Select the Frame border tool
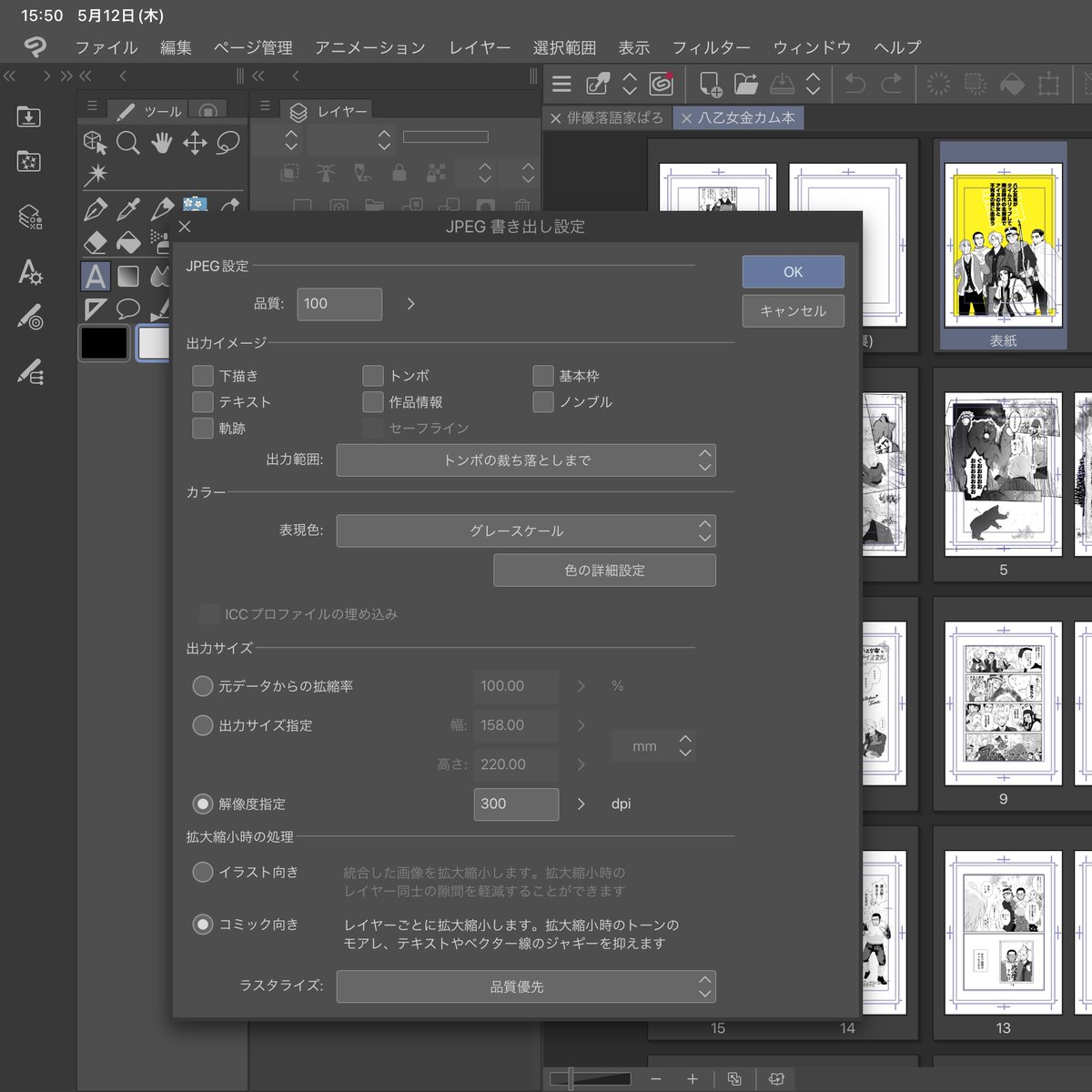 pos(95,309)
